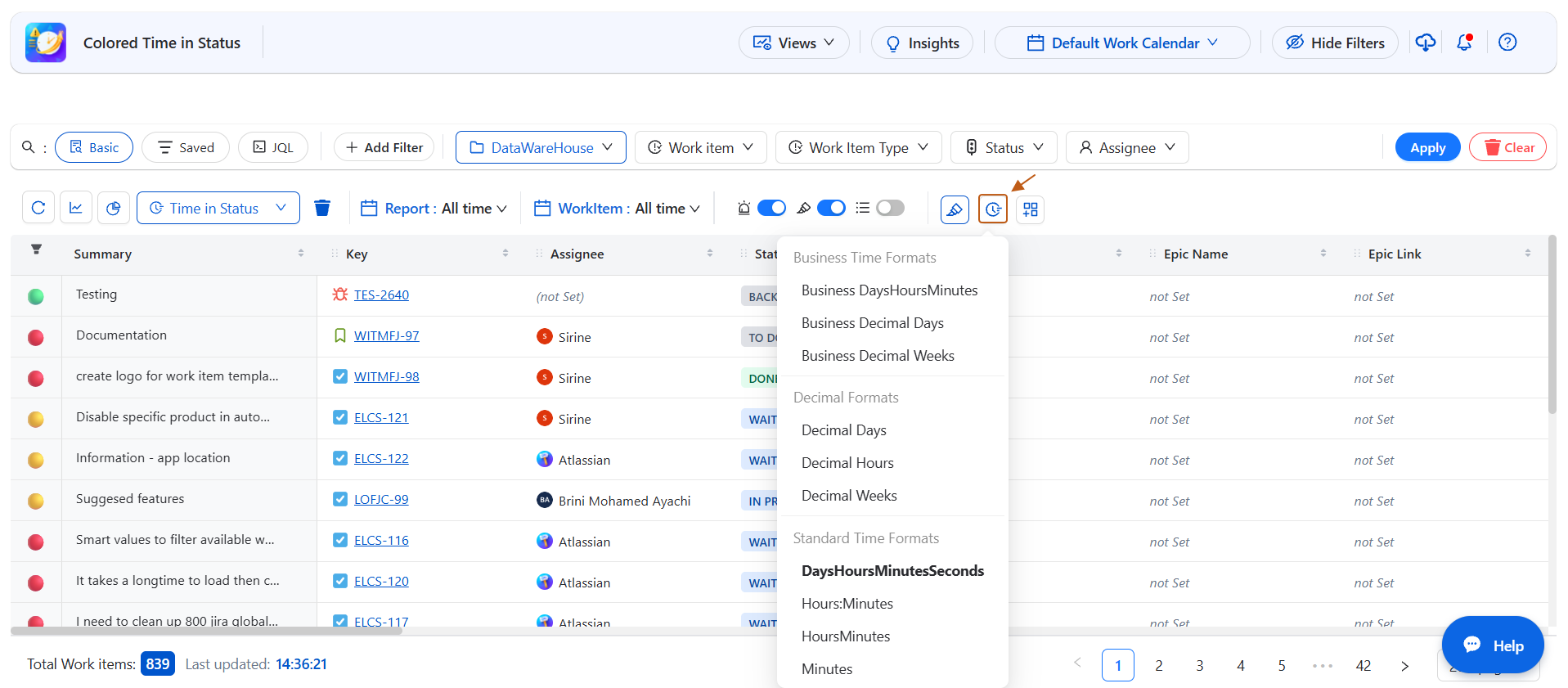Screen dimensions: 1568x688
Task: Click the Clear filters button
Action: coord(1507,147)
